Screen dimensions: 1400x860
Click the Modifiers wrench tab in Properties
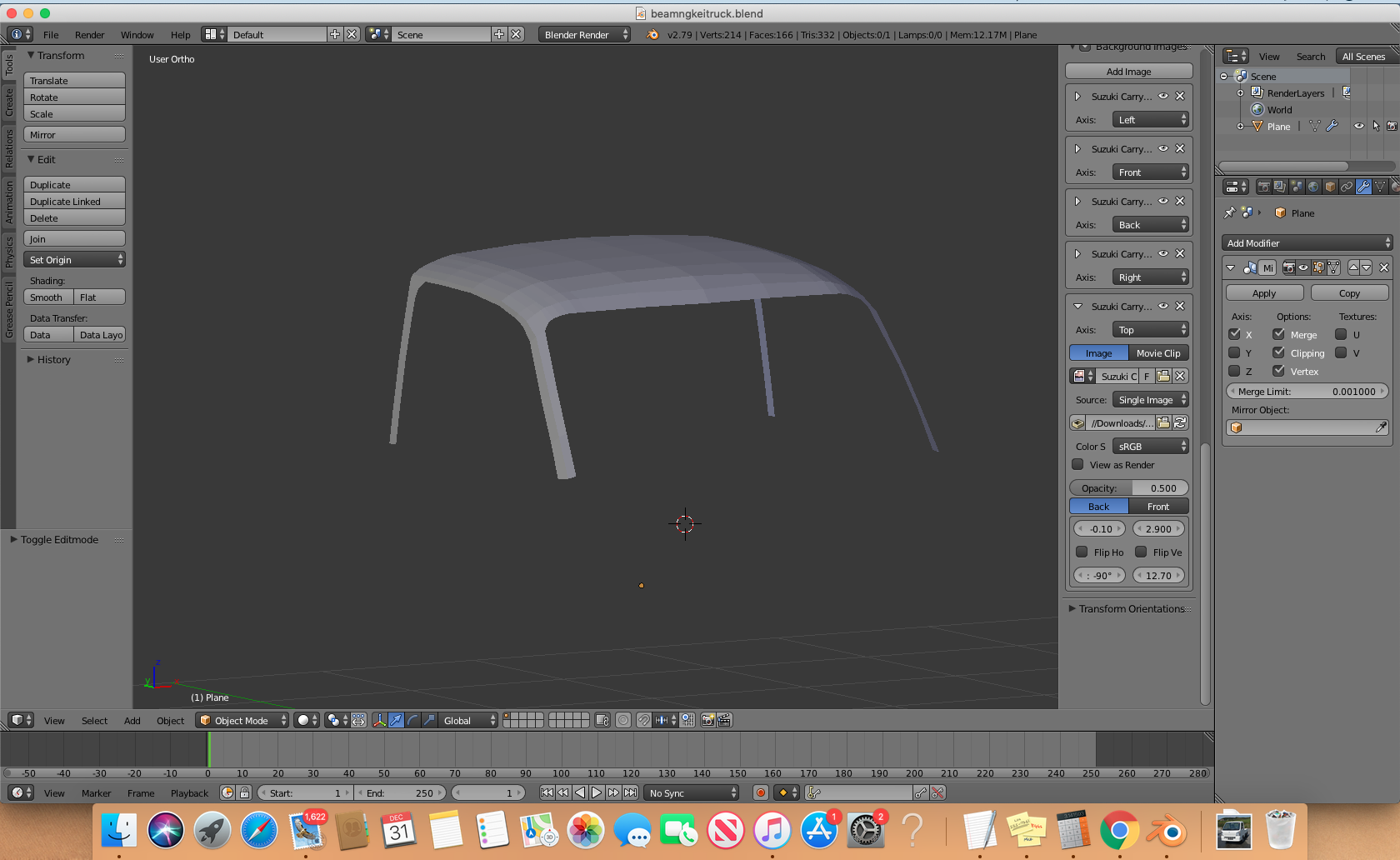[x=1363, y=187]
